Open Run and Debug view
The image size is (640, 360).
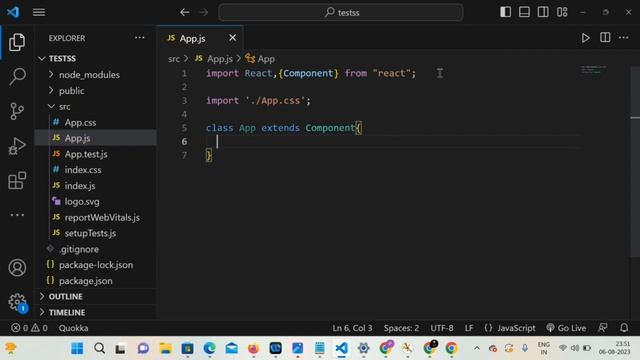tap(17, 146)
